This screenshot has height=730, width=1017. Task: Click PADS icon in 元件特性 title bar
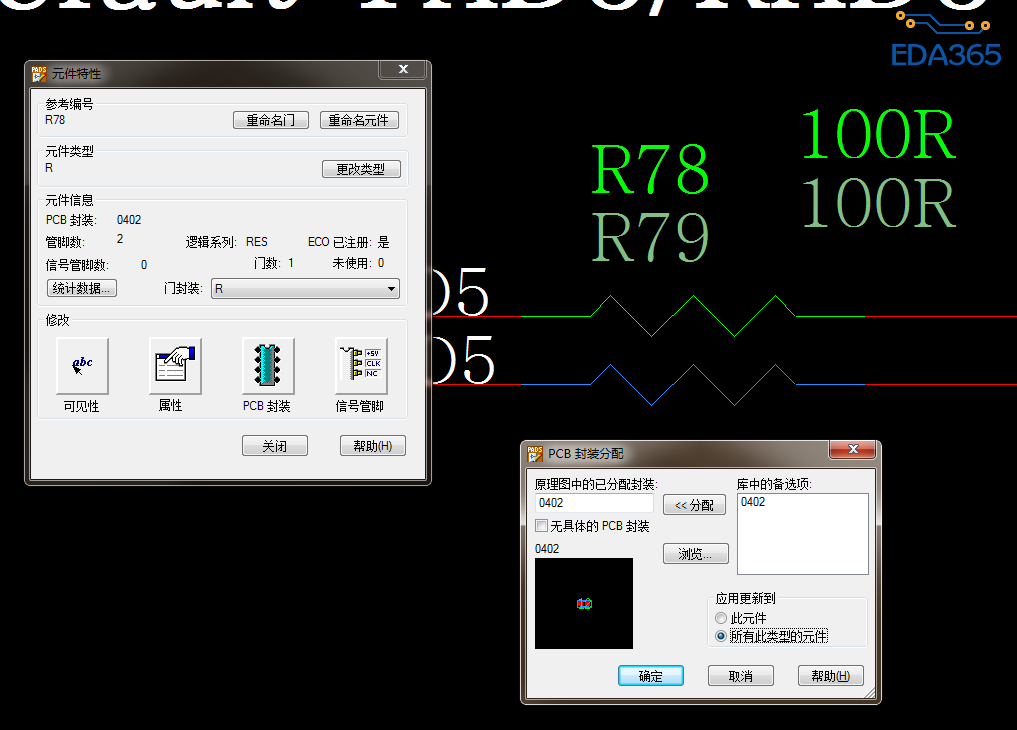pyautogui.click(x=39, y=74)
